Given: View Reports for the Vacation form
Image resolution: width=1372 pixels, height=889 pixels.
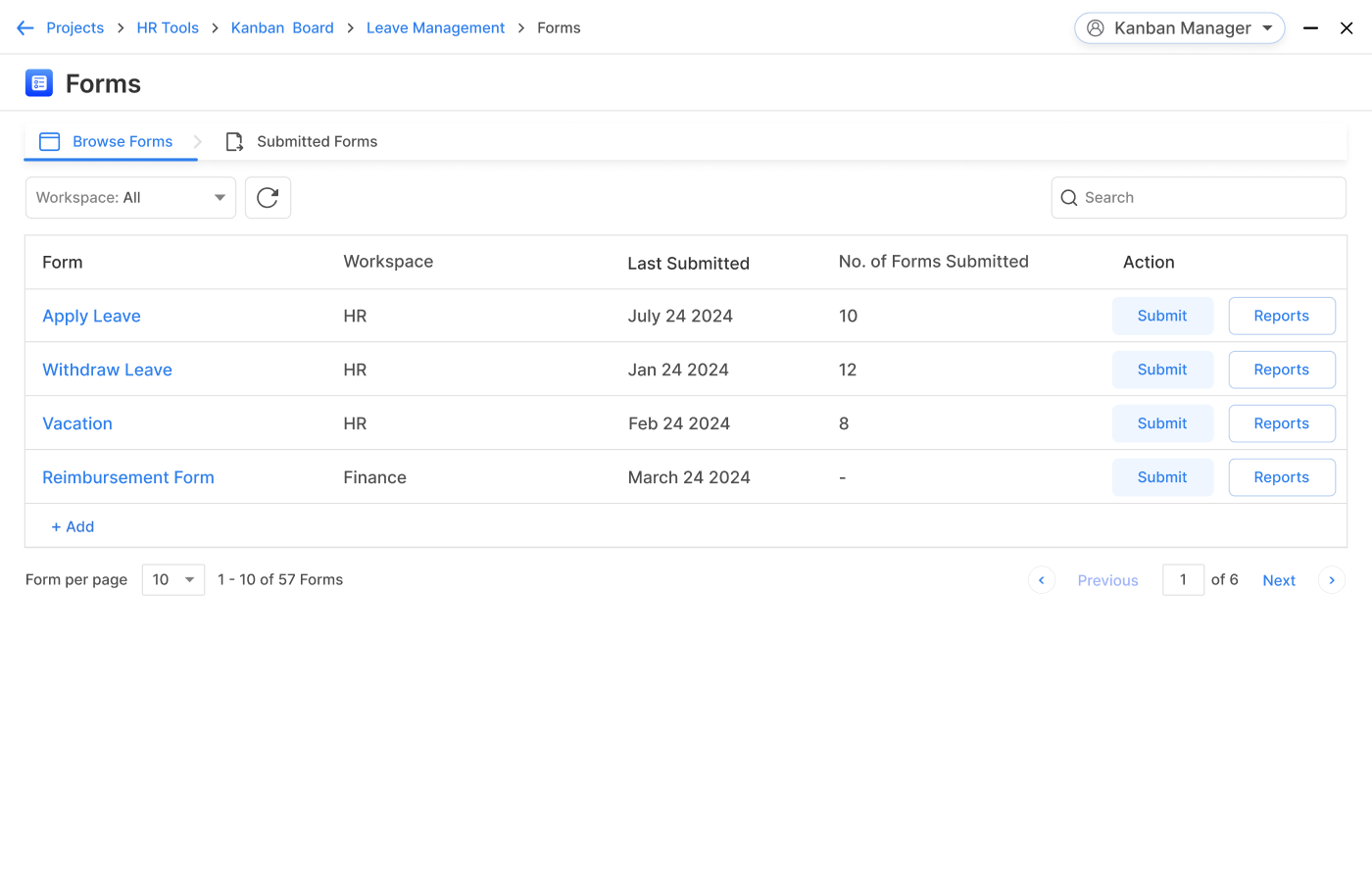Looking at the screenshot, I should click(1282, 422).
